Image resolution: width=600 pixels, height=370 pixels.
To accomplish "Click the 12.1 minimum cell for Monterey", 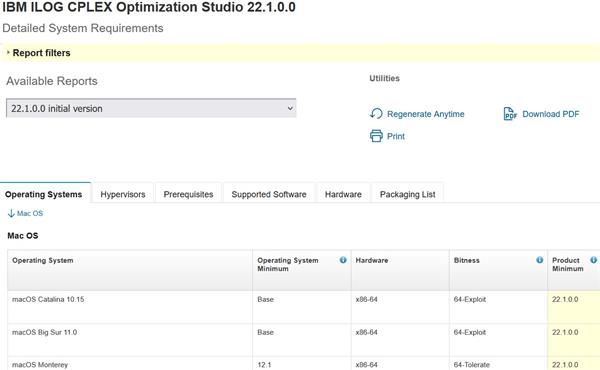I will click(x=302, y=363).
